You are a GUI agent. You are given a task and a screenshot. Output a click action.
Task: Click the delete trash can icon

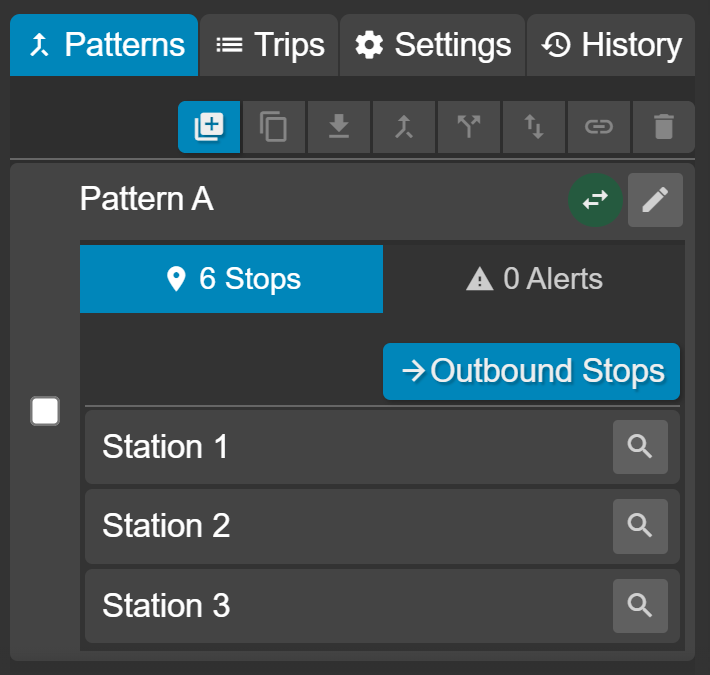(664, 127)
